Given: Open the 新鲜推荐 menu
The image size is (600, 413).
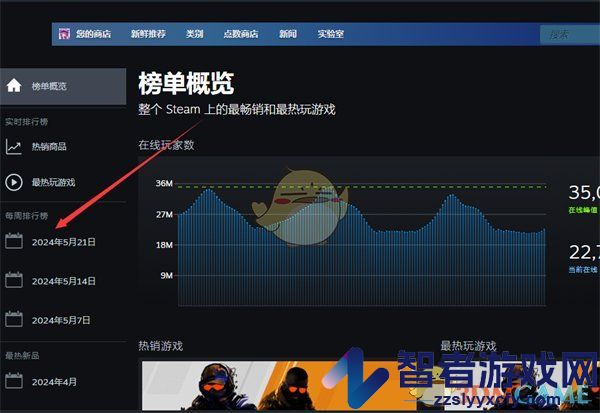Looking at the screenshot, I should [x=148, y=34].
